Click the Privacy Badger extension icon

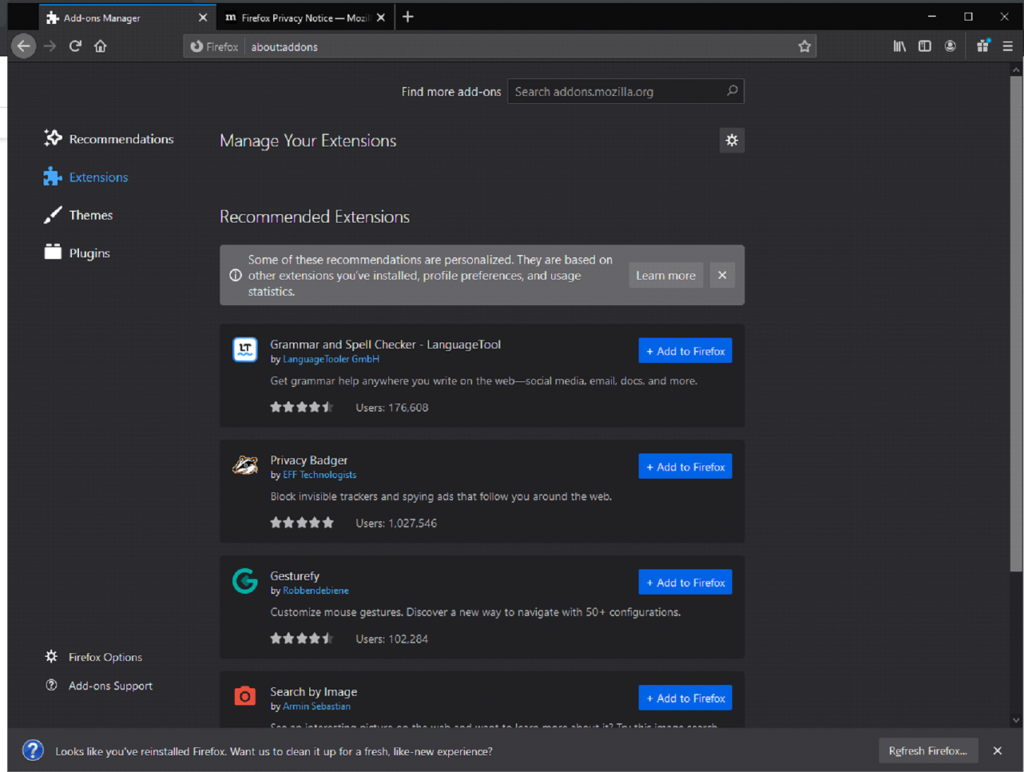click(x=245, y=465)
